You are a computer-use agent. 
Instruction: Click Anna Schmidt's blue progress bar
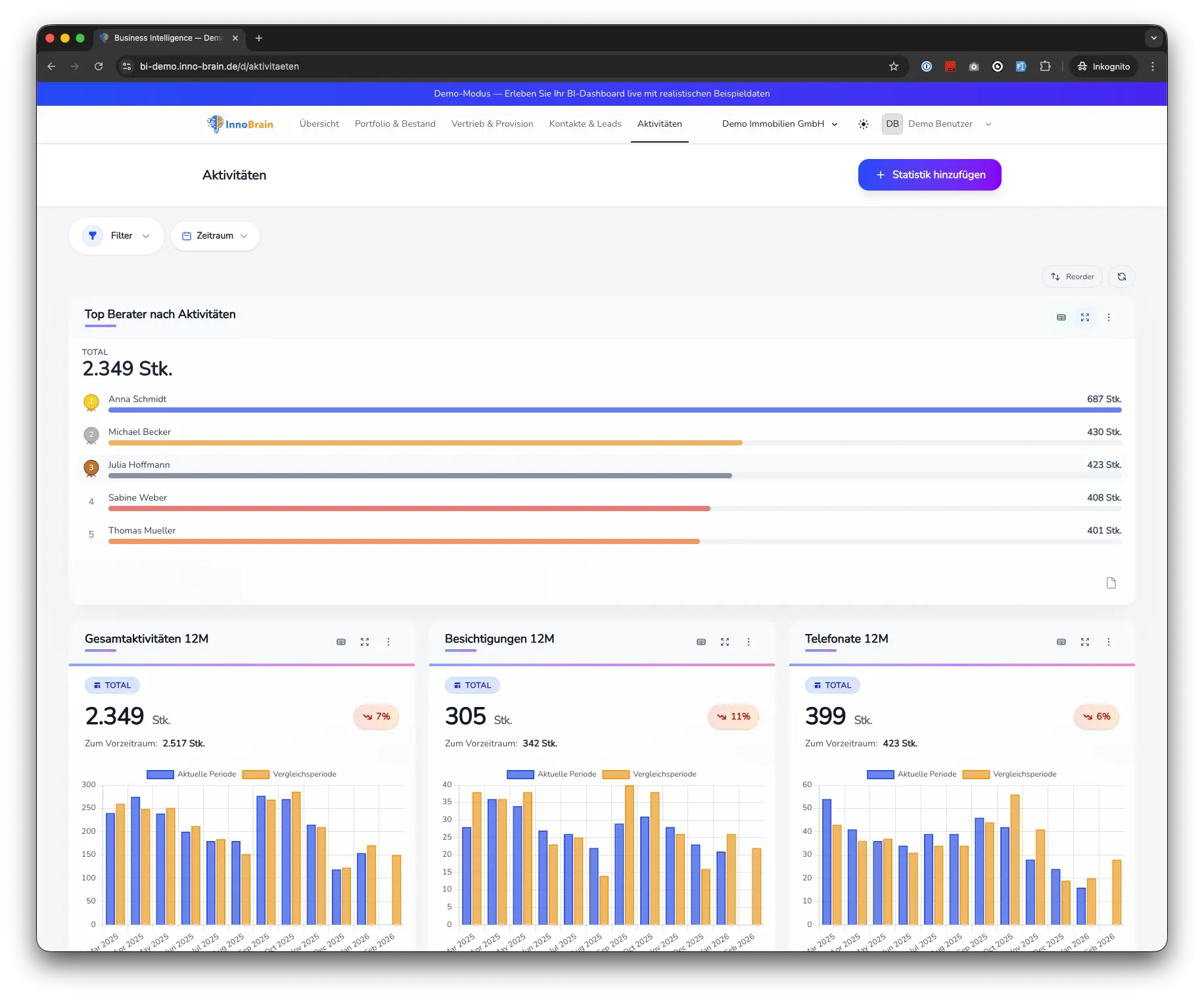tap(614, 410)
